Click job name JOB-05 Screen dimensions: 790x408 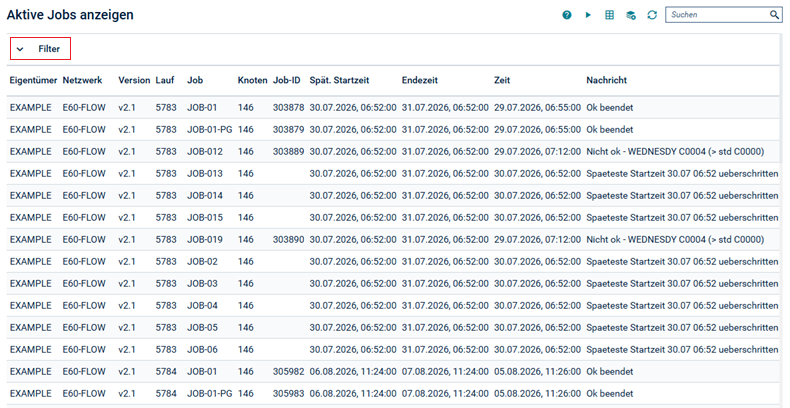203,327
